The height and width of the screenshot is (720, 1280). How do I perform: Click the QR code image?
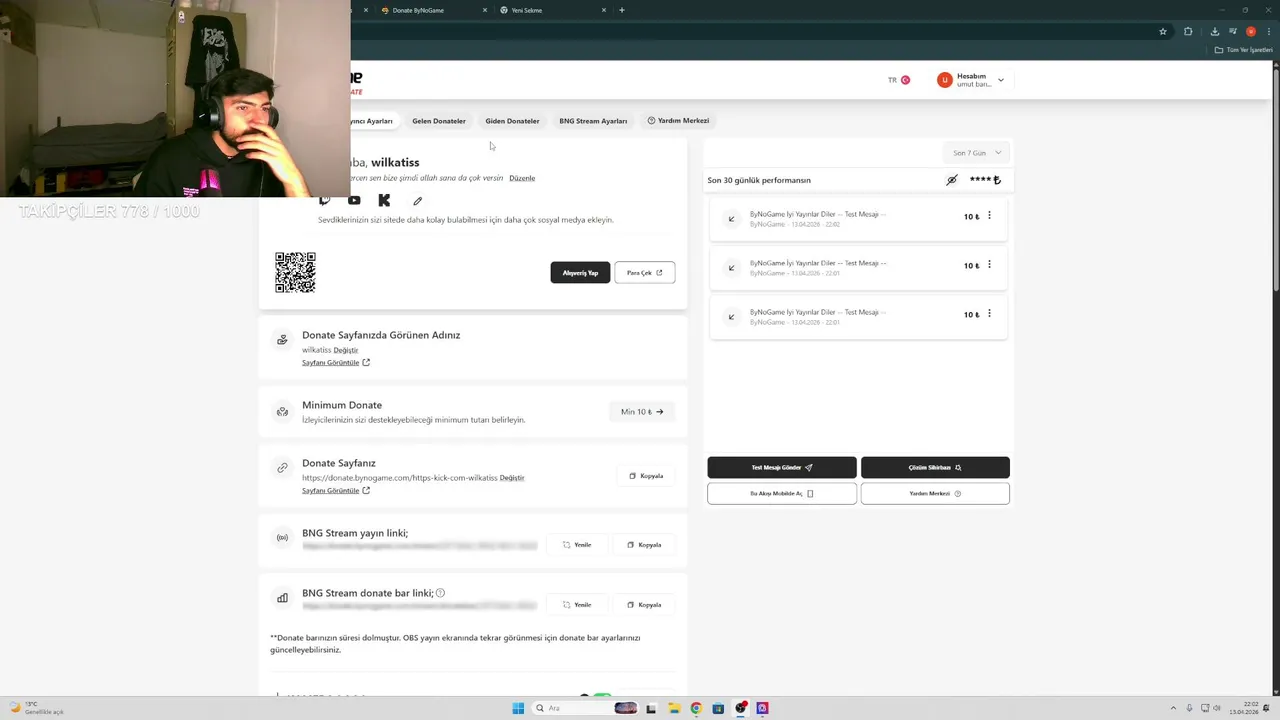(295, 272)
